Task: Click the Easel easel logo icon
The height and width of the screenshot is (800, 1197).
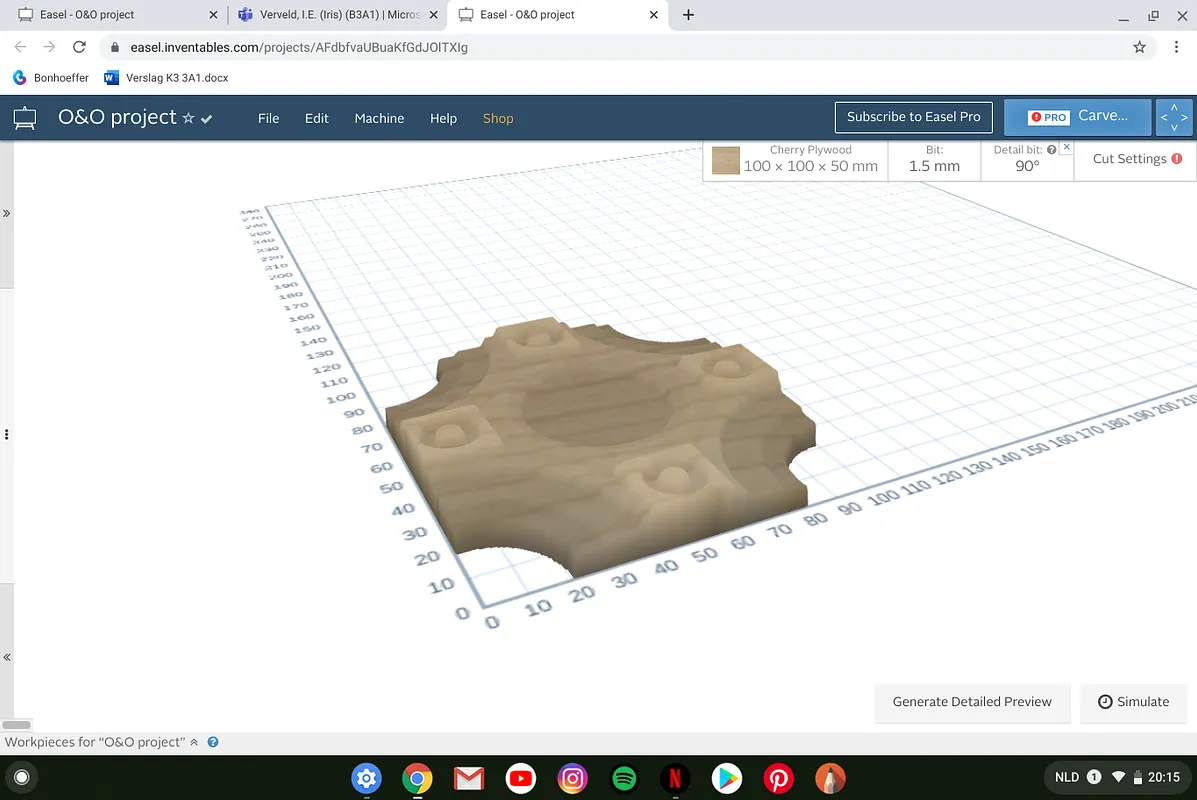Action: tap(25, 118)
